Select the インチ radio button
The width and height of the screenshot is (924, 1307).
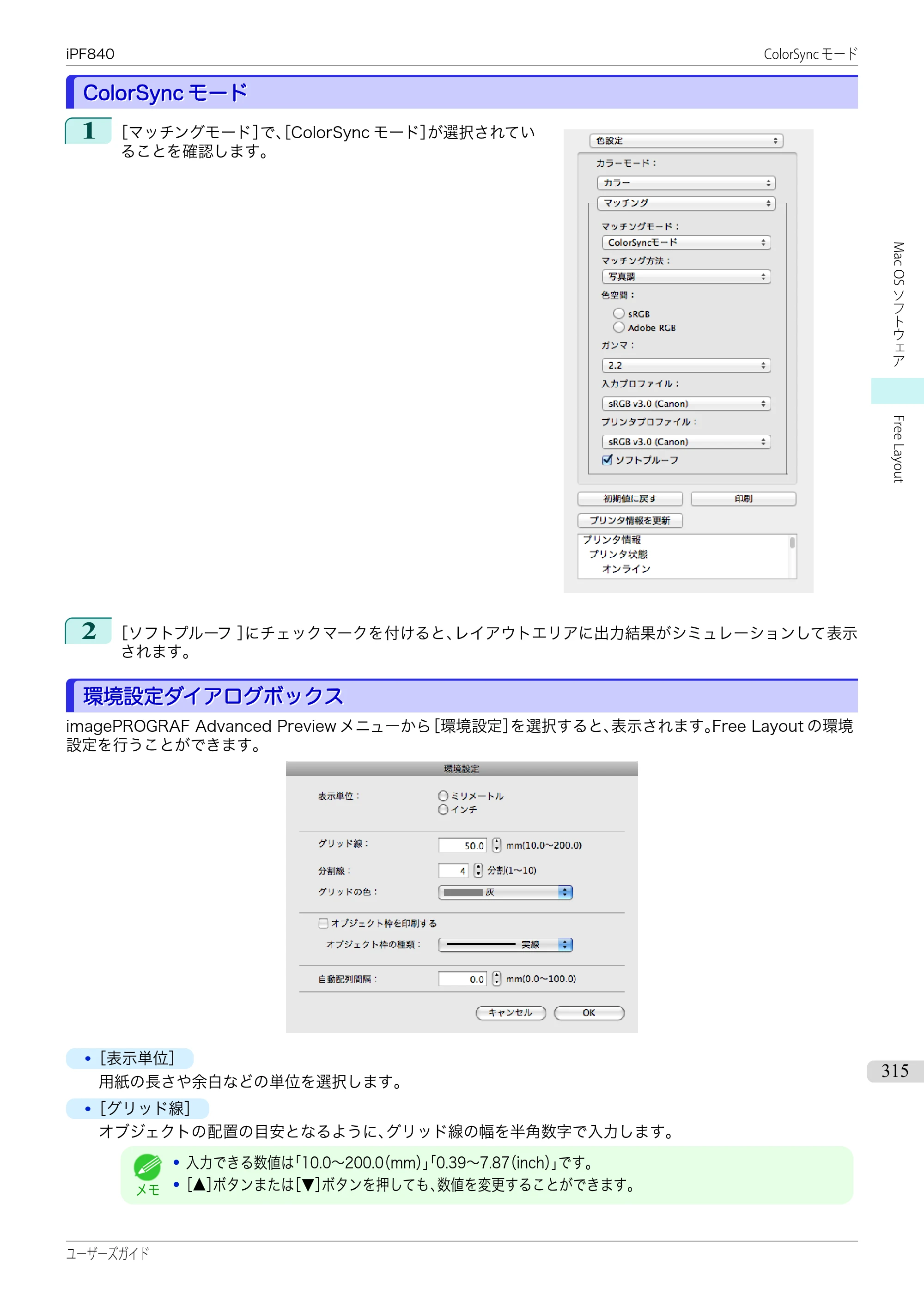pyautogui.click(x=444, y=809)
